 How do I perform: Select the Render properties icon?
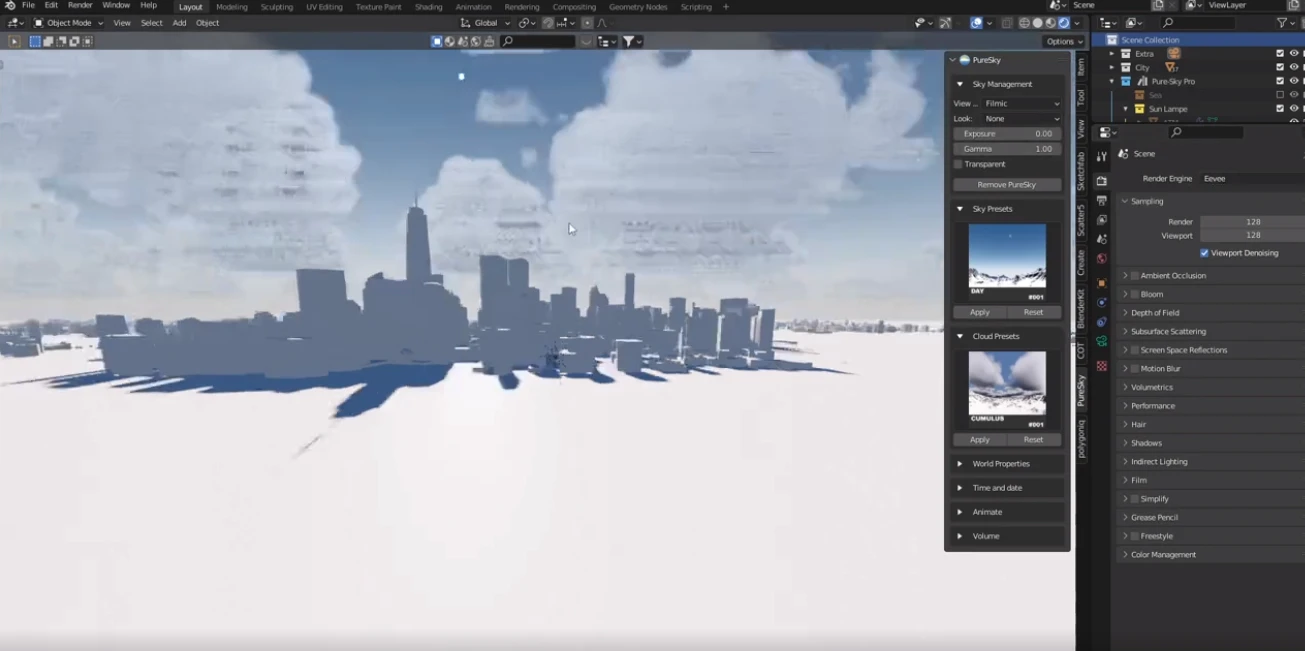point(1101,180)
